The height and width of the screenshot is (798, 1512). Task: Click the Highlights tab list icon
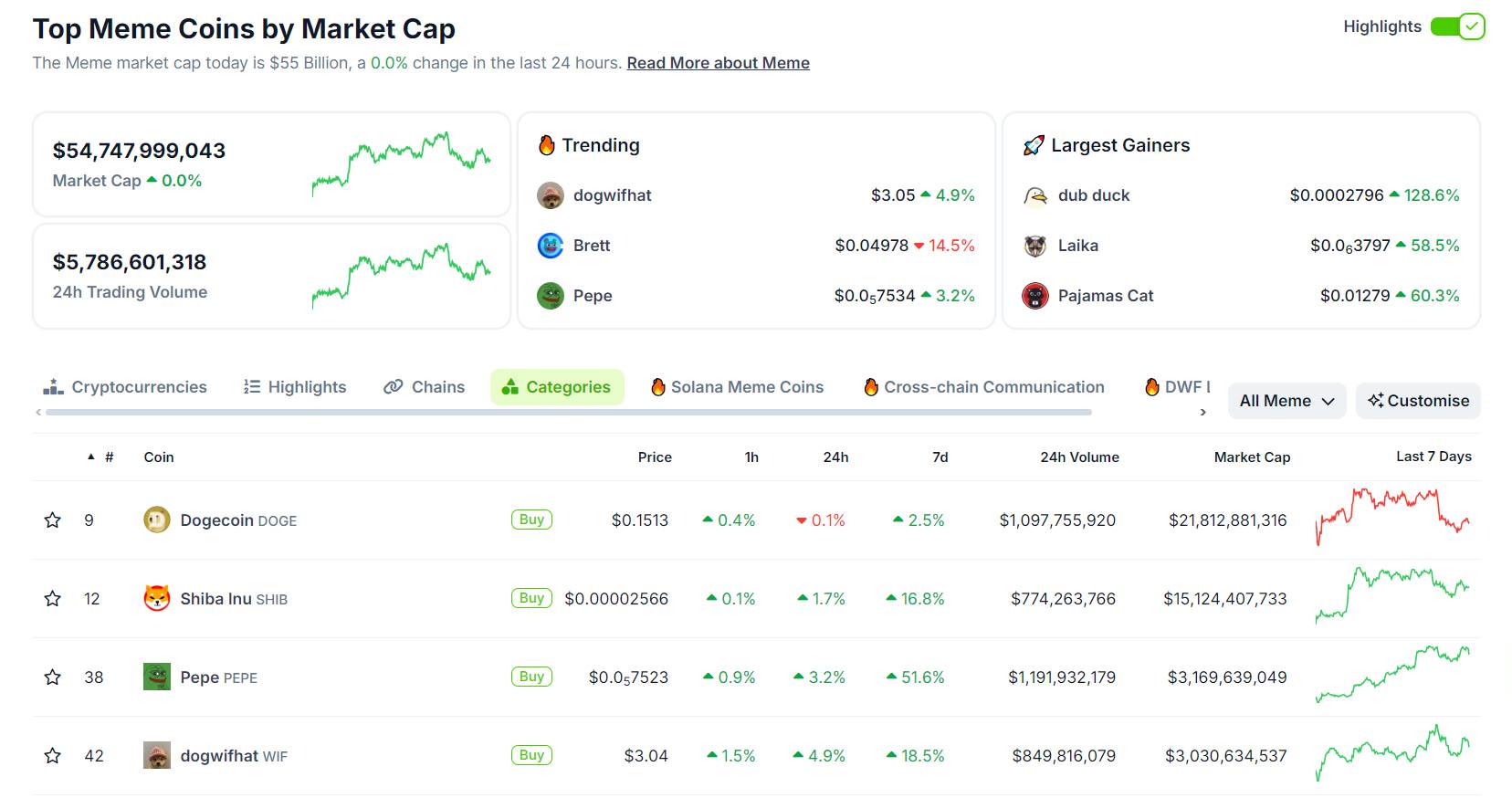(x=252, y=387)
